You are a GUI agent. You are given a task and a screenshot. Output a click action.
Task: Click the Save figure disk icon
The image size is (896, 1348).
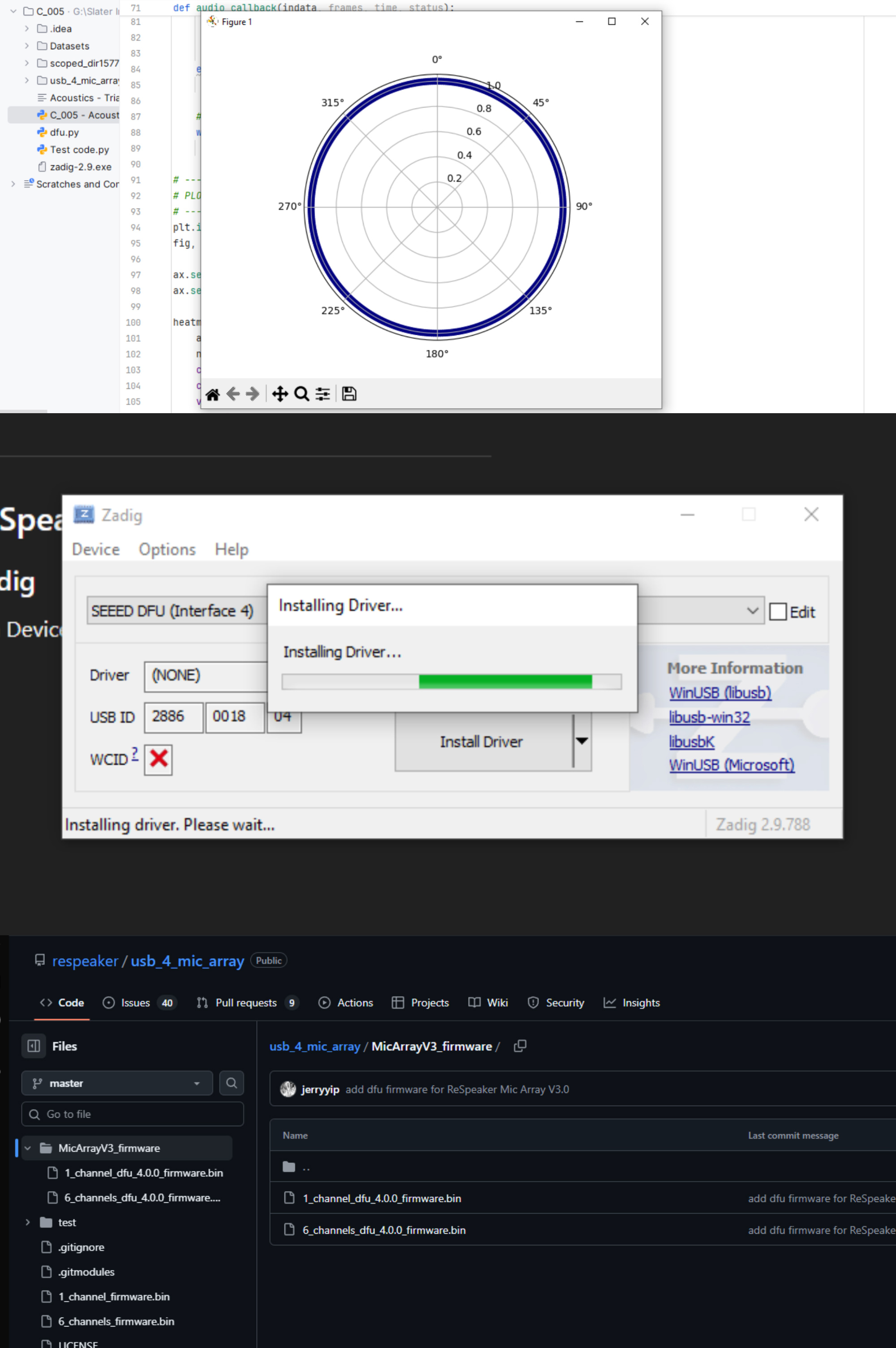[x=349, y=394]
